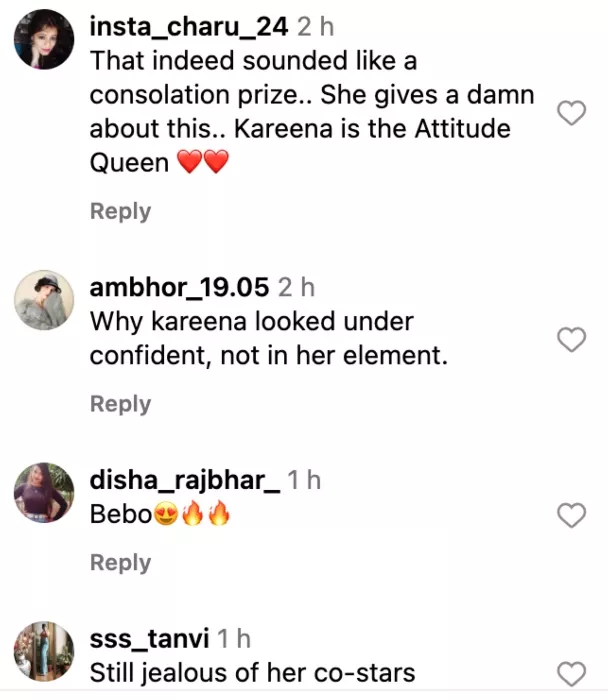Visit the sss_tanvi username link
The width and height of the screenshot is (608, 700).
click(150, 638)
